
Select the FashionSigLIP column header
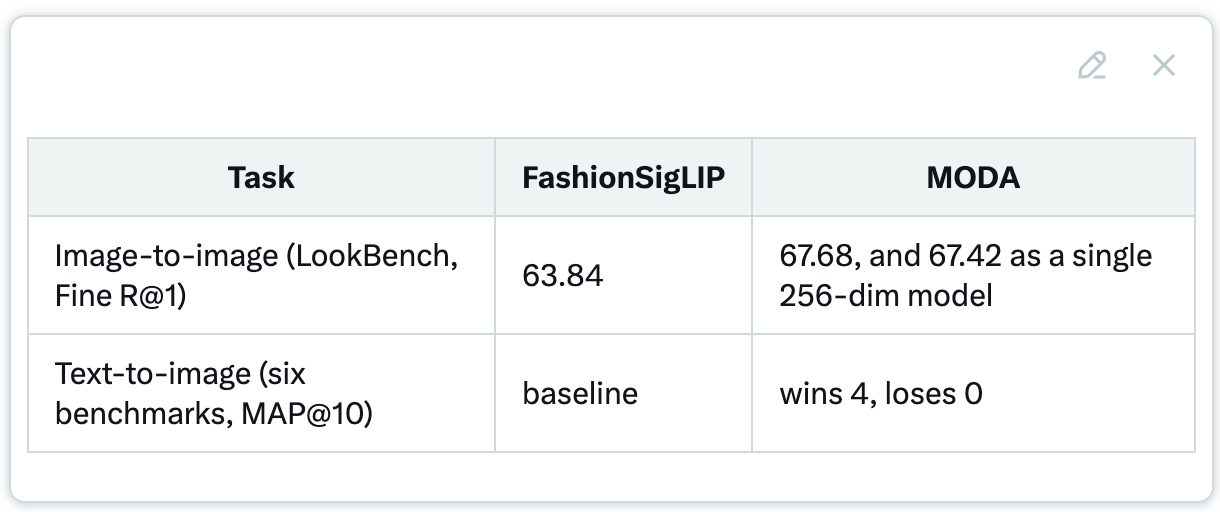click(624, 178)
